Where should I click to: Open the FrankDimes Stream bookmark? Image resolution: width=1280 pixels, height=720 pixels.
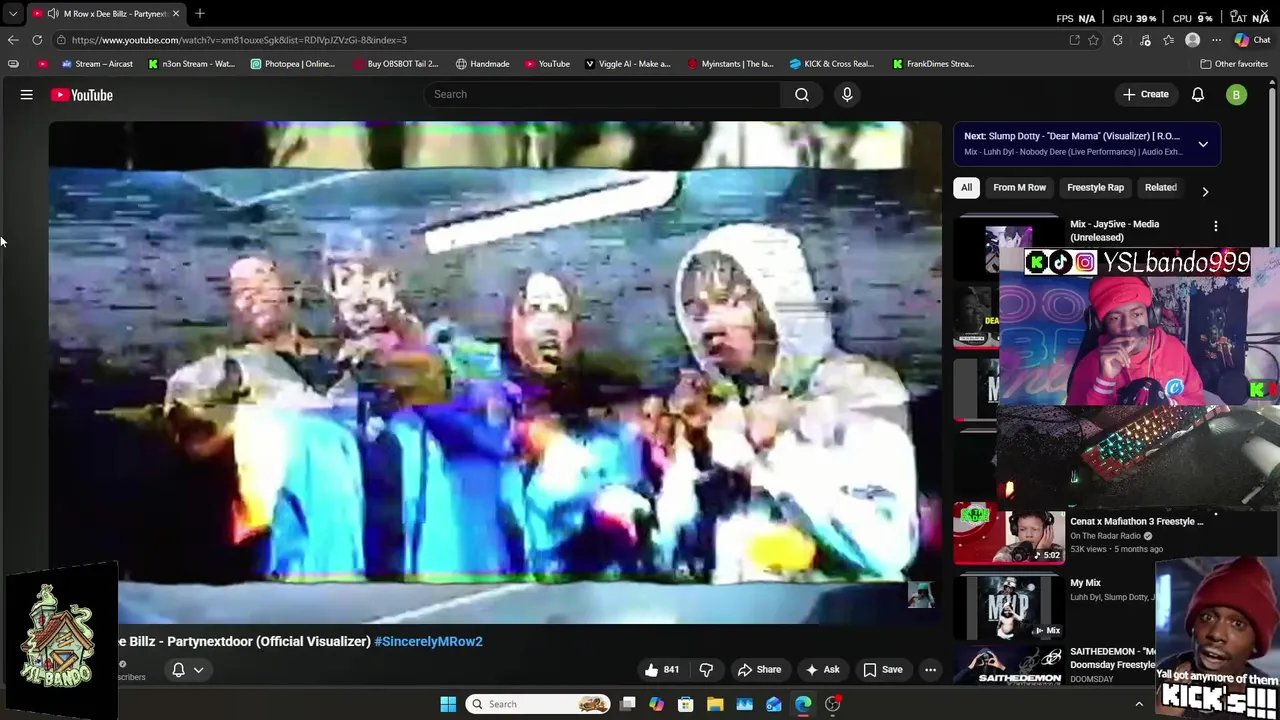pyautogui.click(x=933, y=64)
